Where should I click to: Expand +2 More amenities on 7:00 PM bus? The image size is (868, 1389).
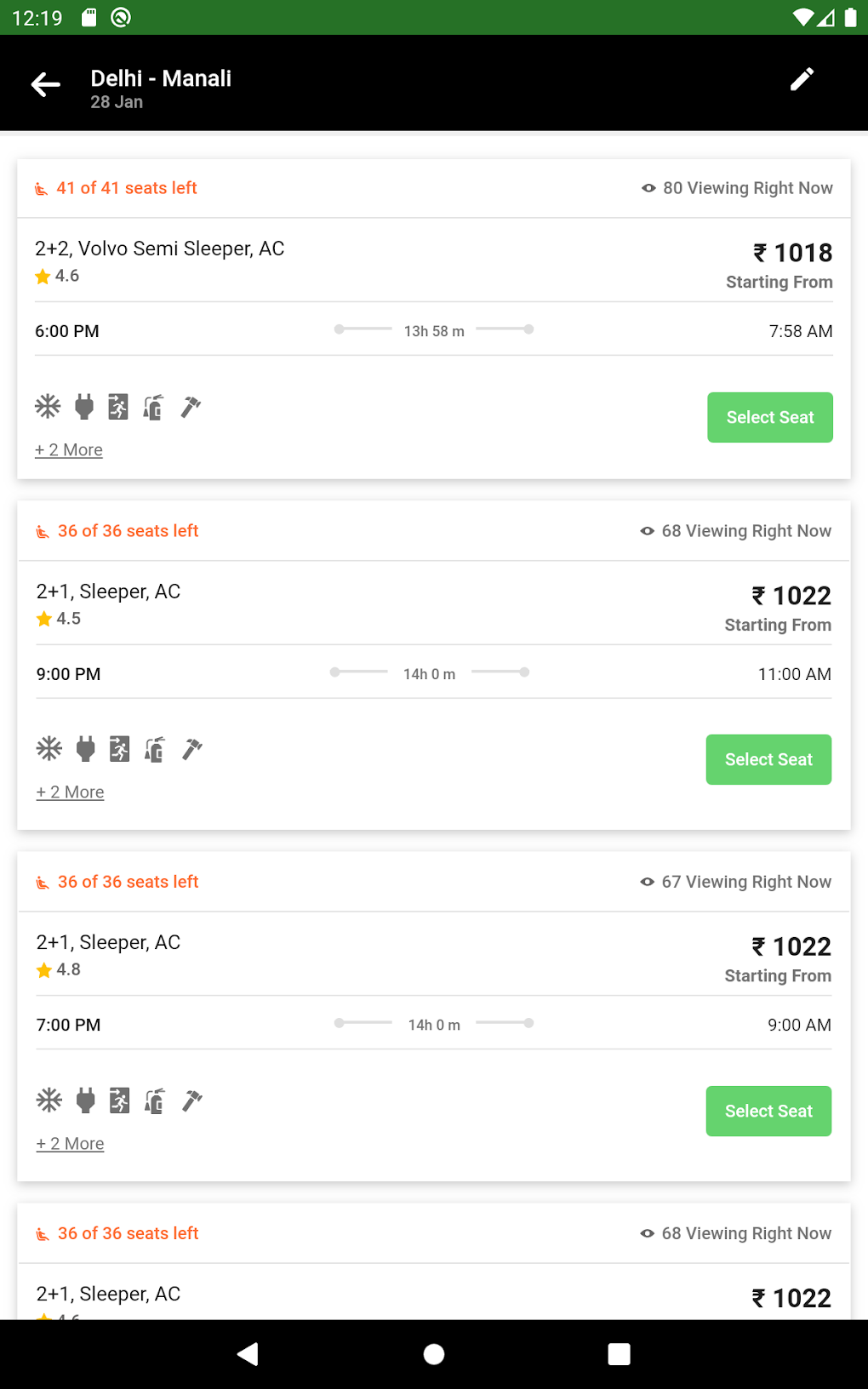pyautogui.click(x=71, y=1144)
